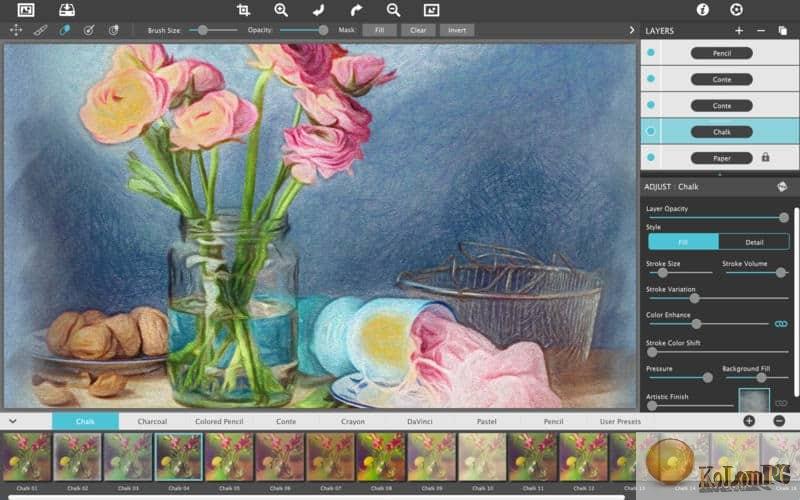Select the Crop tool
Image resolution: width=800 pixels, height=500 pixels.
[x=243, y=10]
